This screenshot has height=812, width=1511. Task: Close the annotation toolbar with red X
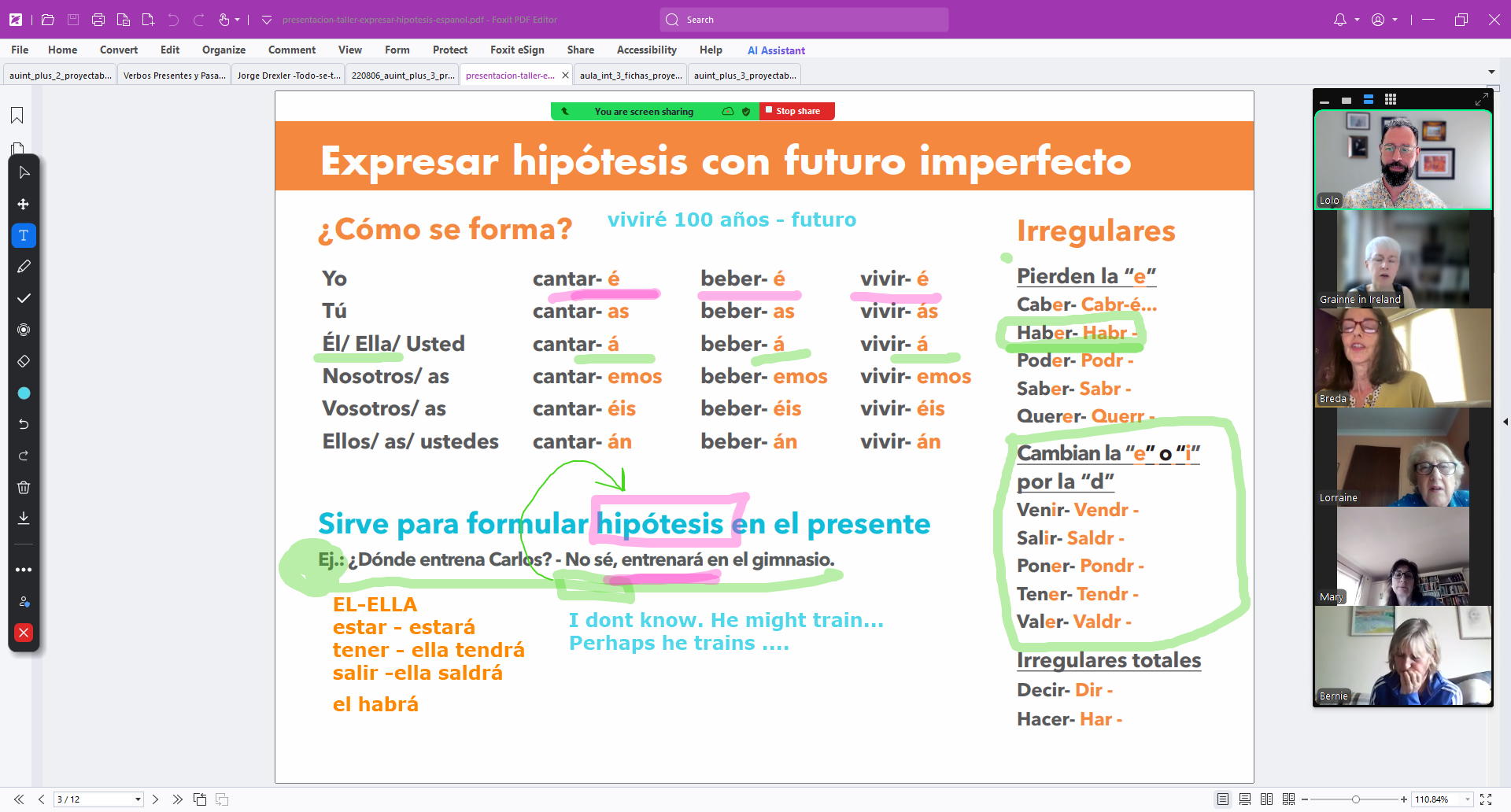[x=24, y=633]
